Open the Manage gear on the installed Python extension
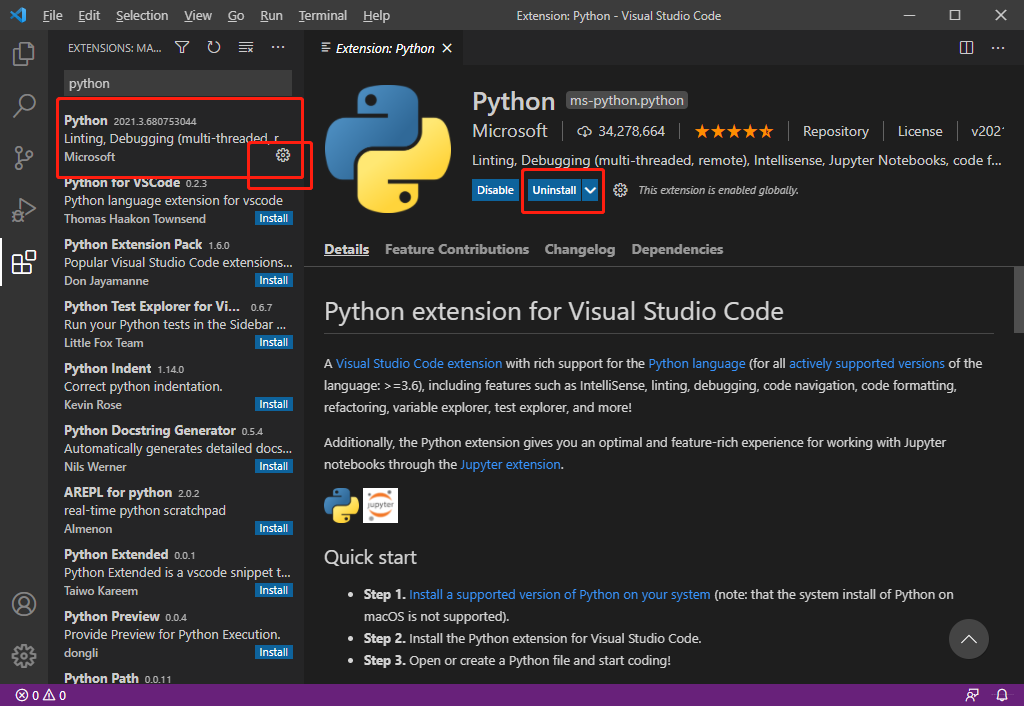 [282, 155]
